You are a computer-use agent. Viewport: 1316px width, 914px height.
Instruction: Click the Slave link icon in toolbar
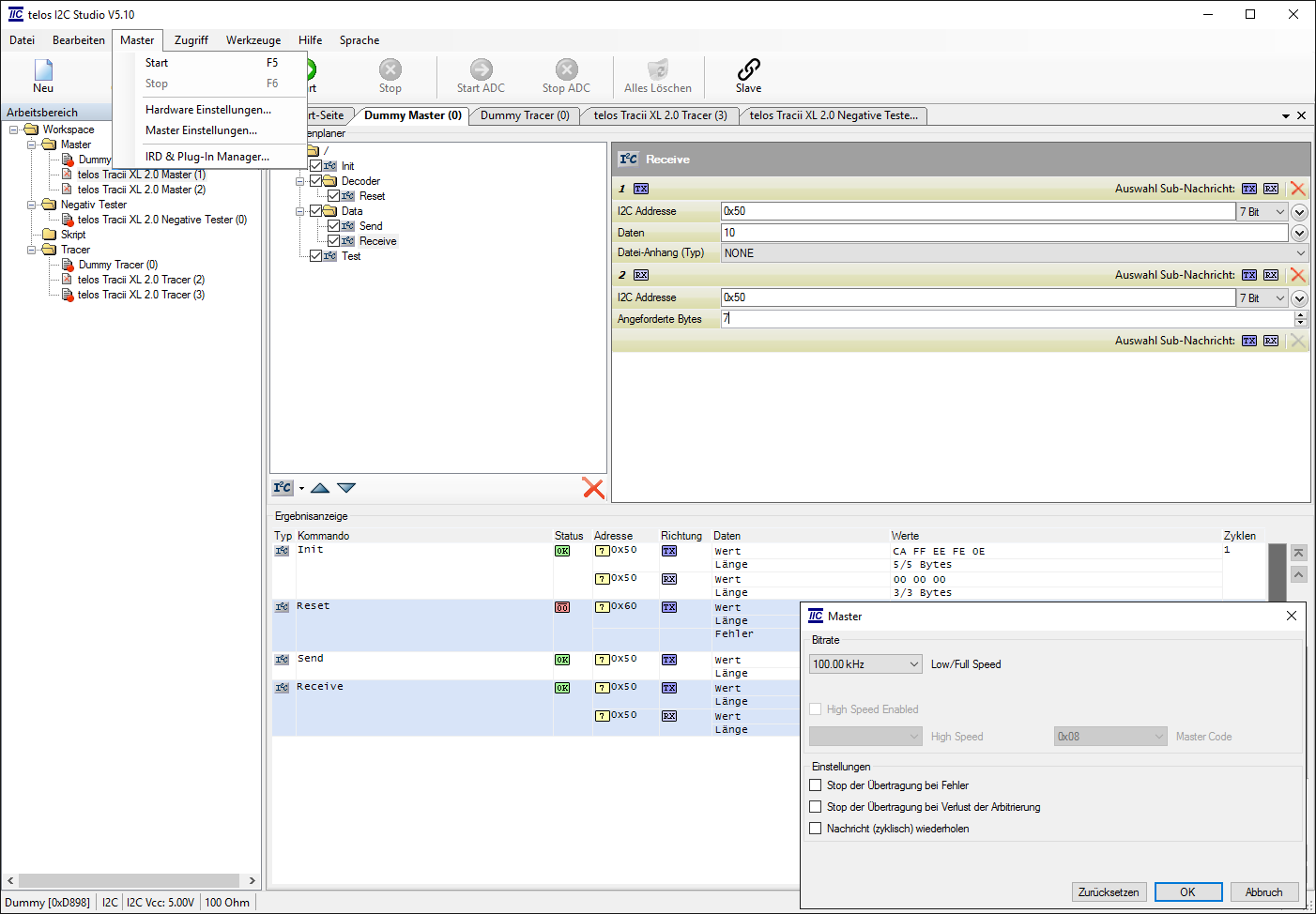[748, 70]
